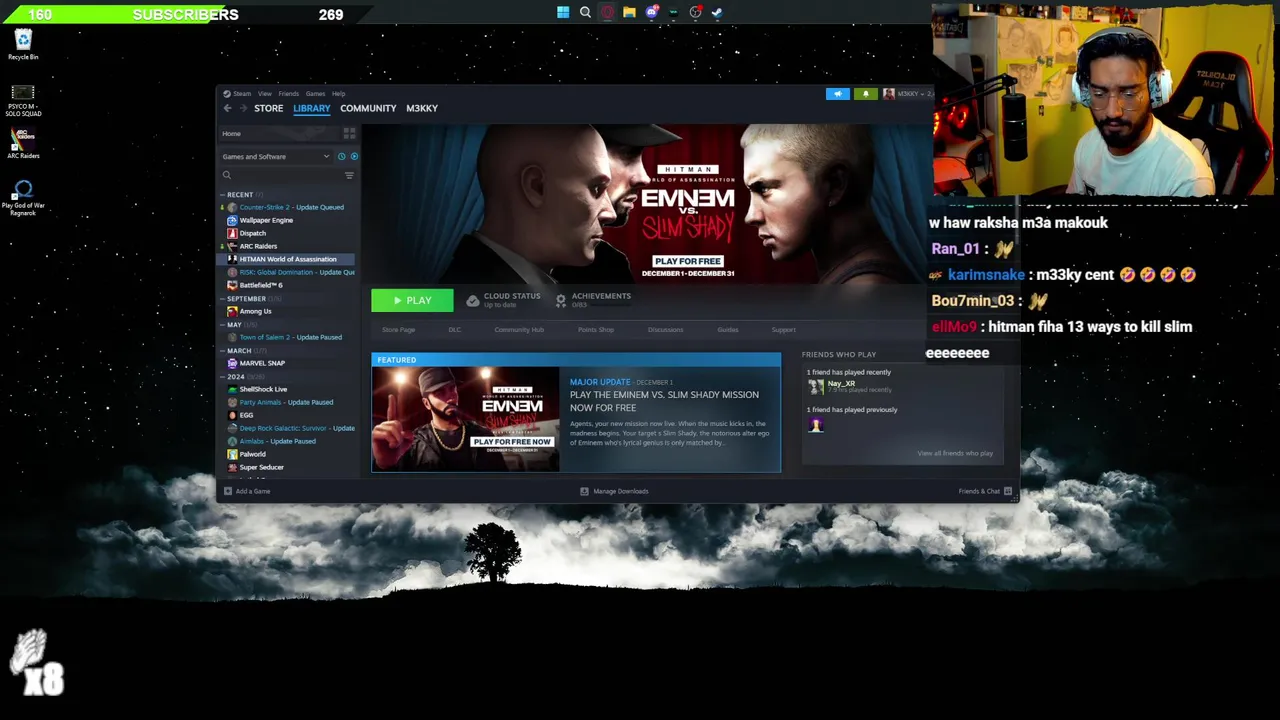Open advanced filter options icon

point(349,175)
